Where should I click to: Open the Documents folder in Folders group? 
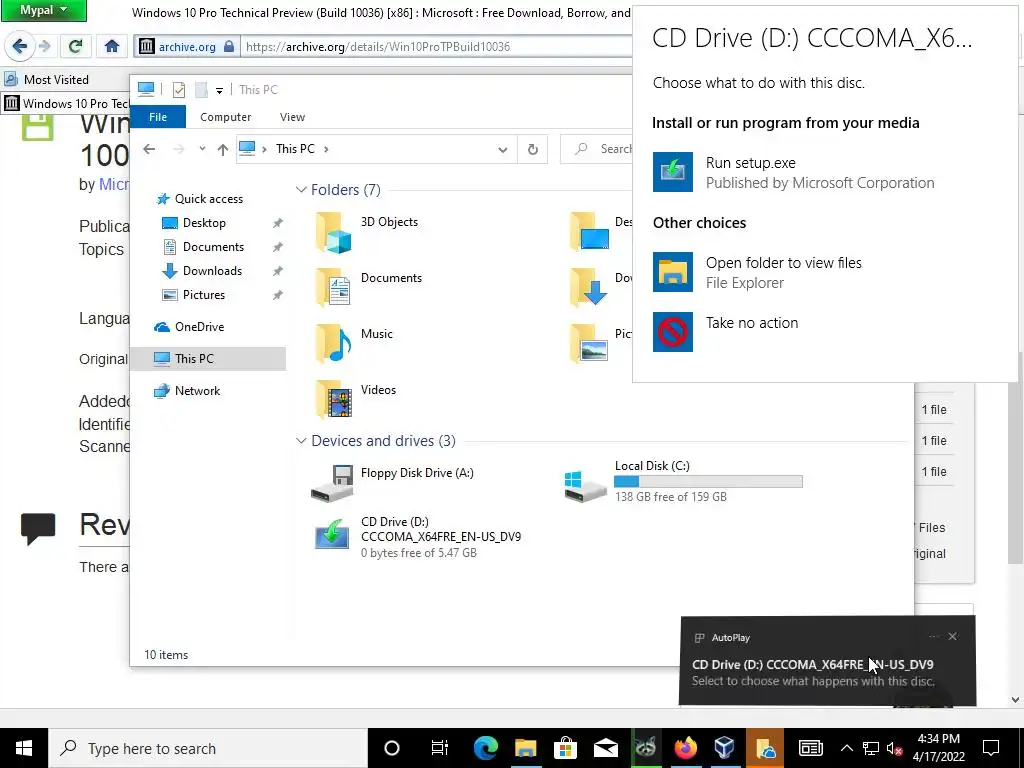[x=368, y=288]
